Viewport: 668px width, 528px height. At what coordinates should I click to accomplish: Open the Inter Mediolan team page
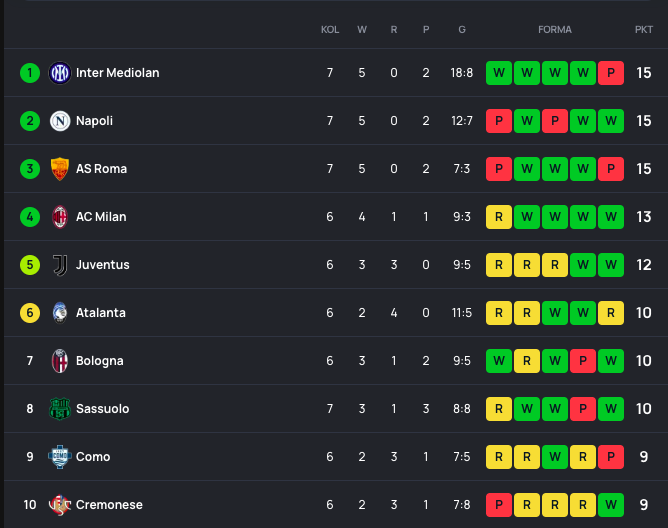point(117,73)
